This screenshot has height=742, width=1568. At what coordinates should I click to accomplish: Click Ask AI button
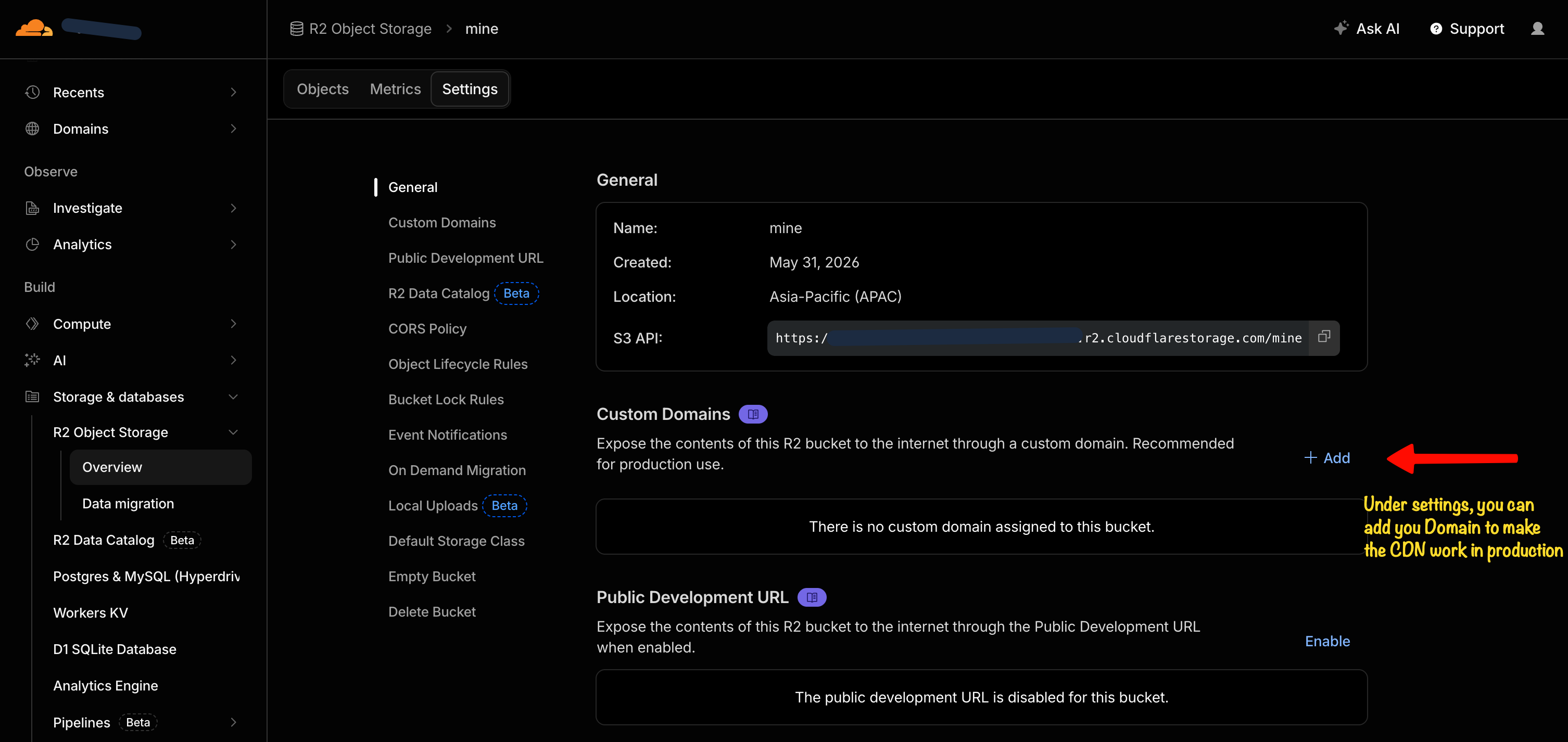click(1367, 29)
